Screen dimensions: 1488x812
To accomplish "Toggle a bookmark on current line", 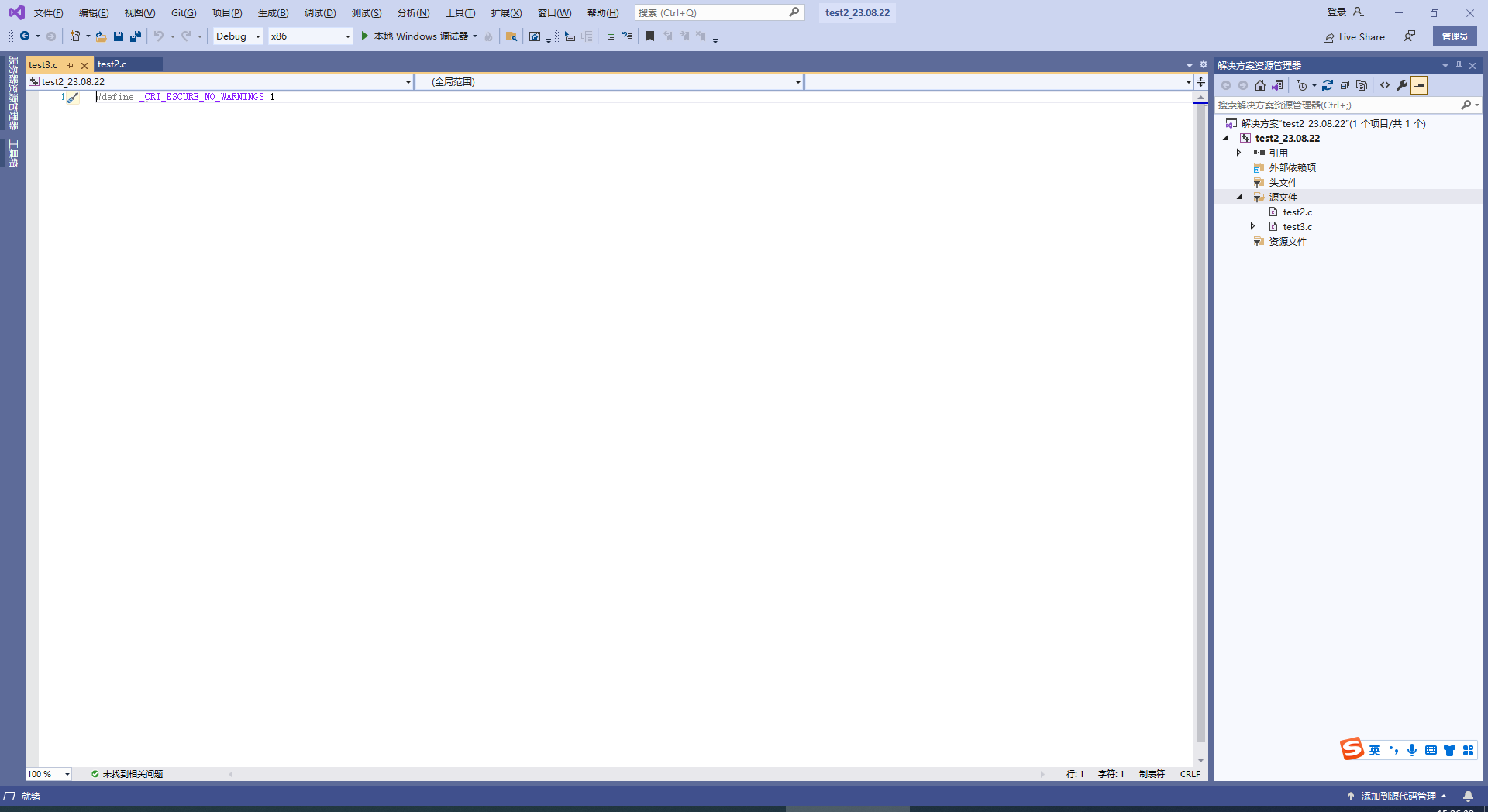I will [x=649, y=36].
